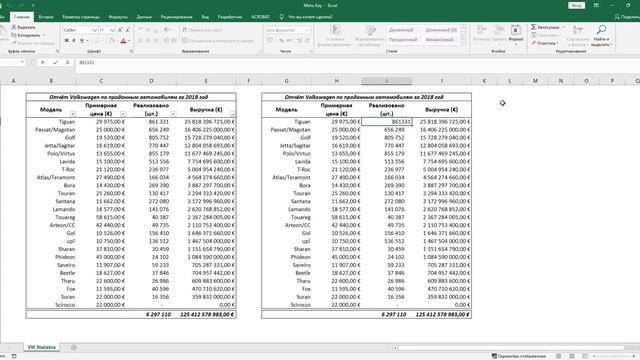Image resolution: width=640 pixels, height=360 pixels.
Task: Click the Wrap Text button
Action: [202, 30]
